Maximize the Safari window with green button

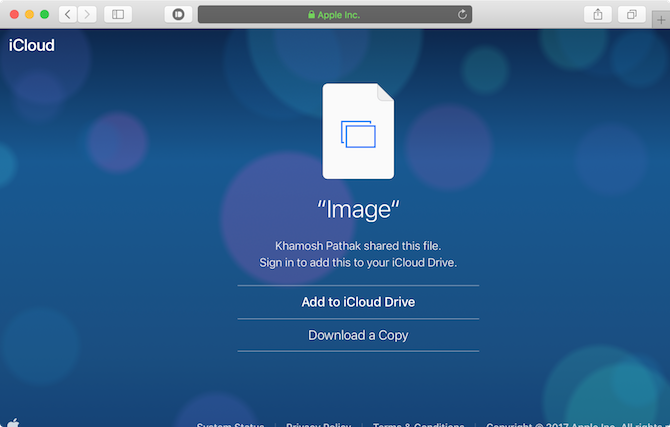44,15
